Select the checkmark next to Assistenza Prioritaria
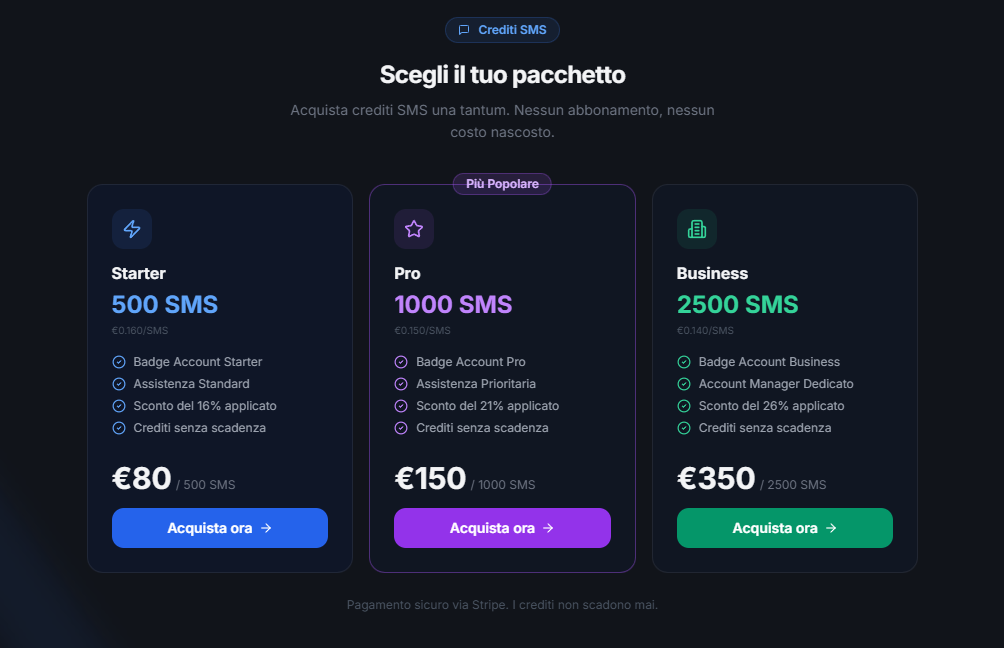 tap(404, 383)
